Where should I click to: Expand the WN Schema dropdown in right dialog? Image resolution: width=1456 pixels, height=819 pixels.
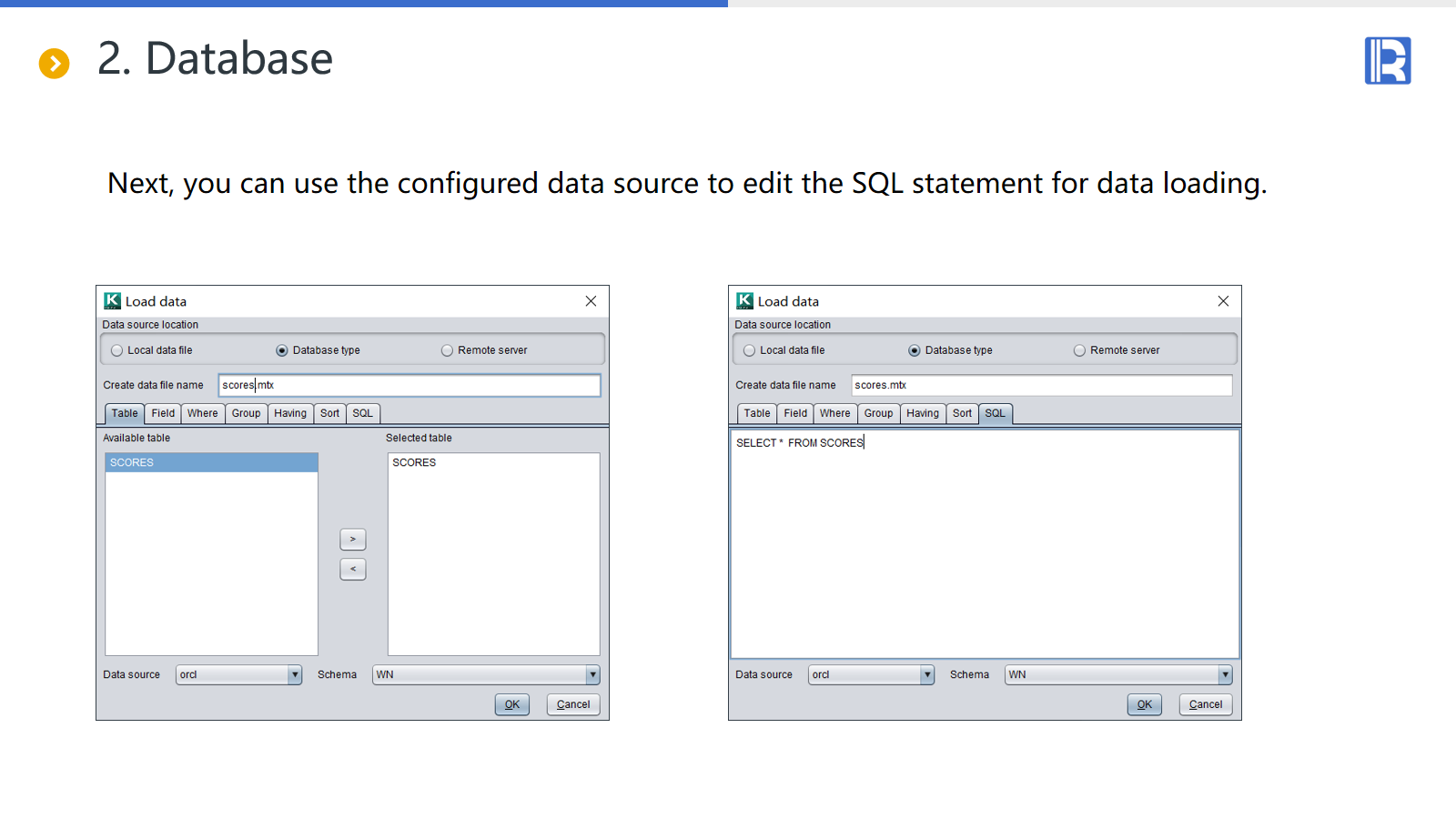click(1225, 675)
